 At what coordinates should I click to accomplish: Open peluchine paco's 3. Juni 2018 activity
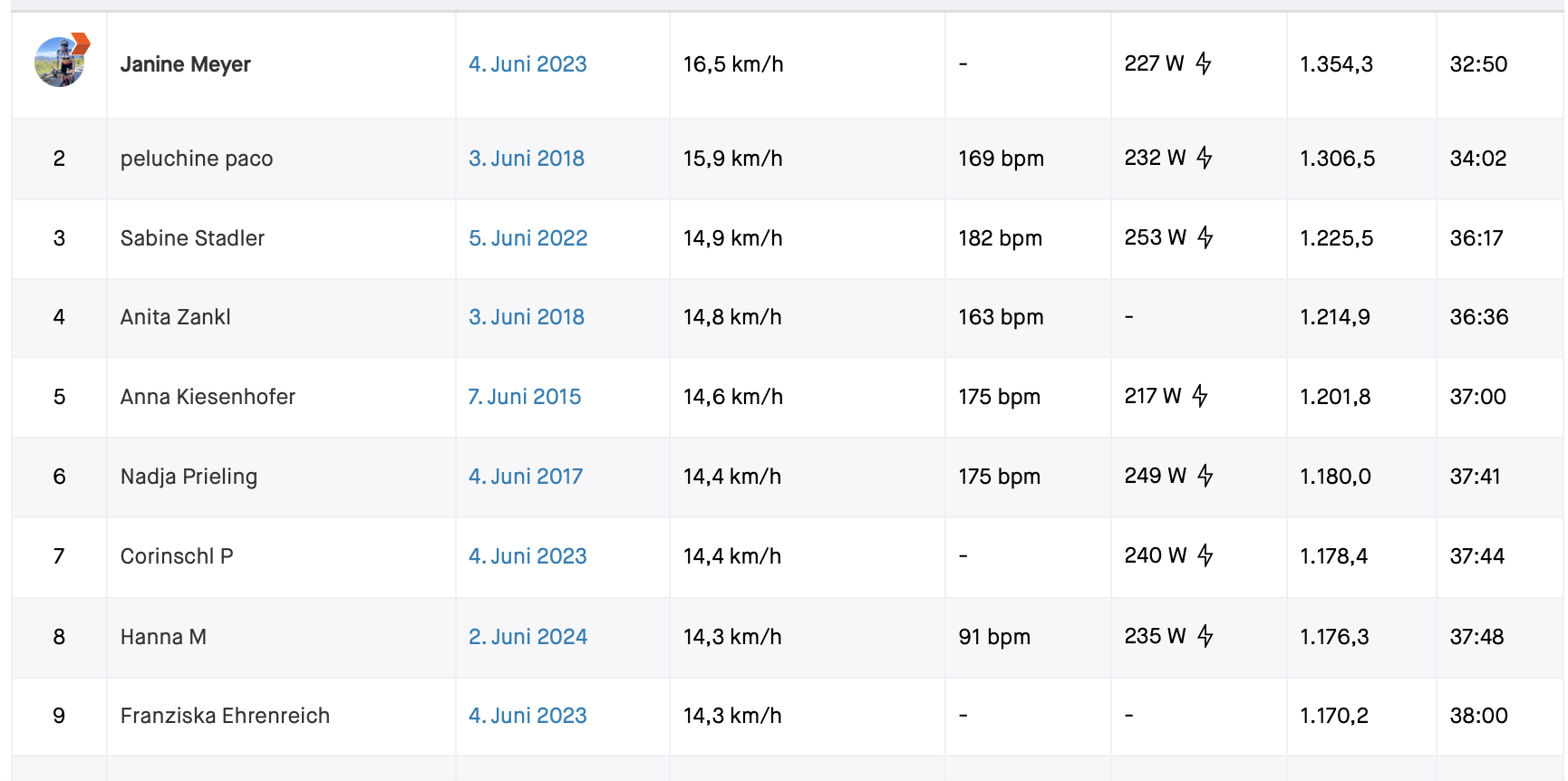pyautogui.click(x=527, y=159)
